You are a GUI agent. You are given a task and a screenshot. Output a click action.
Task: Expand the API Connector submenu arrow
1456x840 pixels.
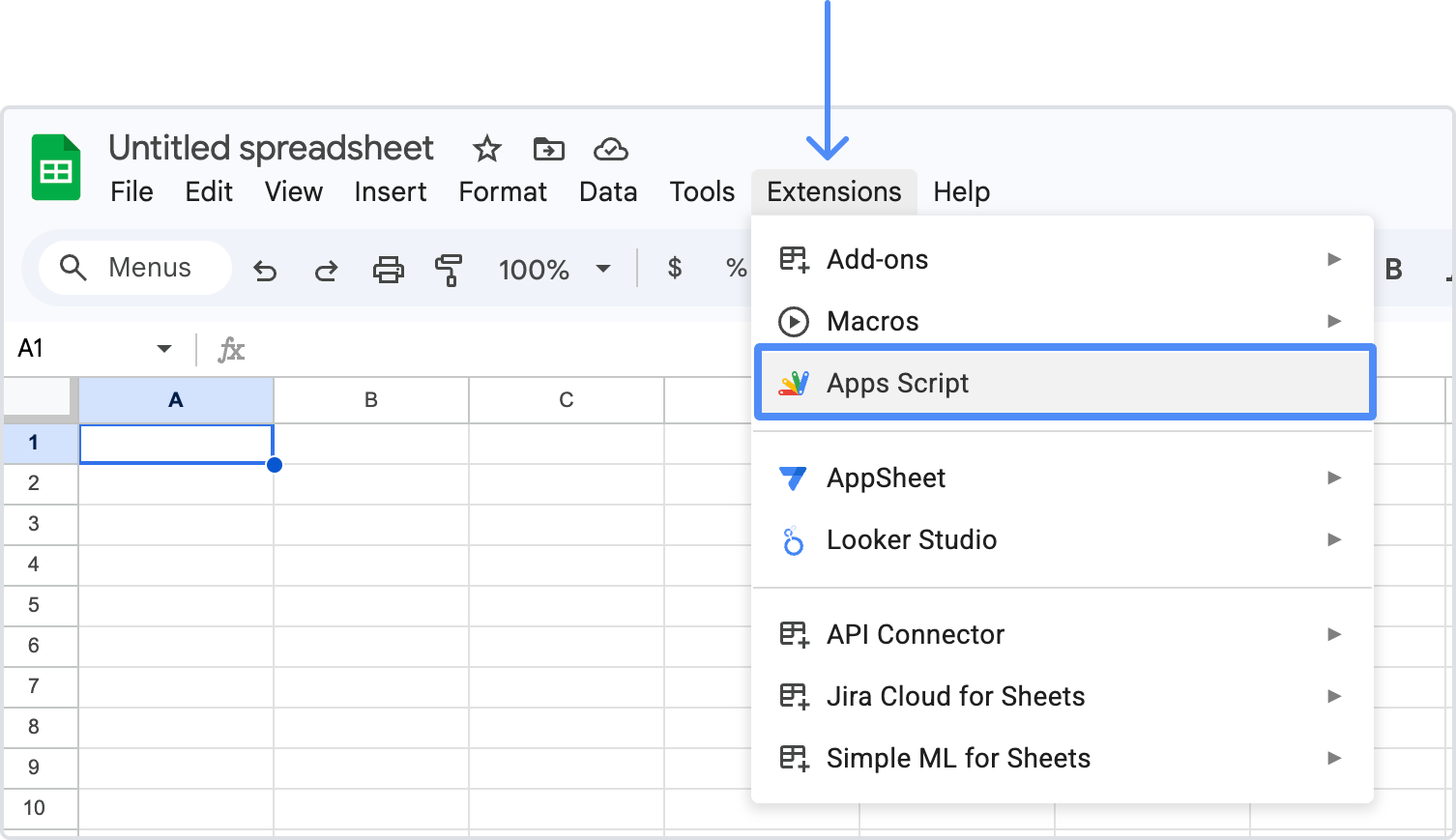(x=1334, y=634)
